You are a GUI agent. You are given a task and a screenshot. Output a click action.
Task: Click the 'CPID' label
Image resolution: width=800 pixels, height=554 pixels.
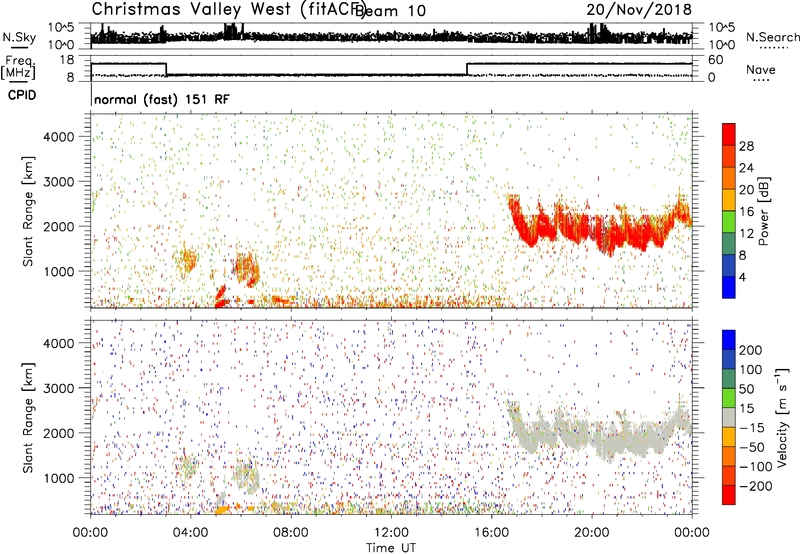coord(22,95)
